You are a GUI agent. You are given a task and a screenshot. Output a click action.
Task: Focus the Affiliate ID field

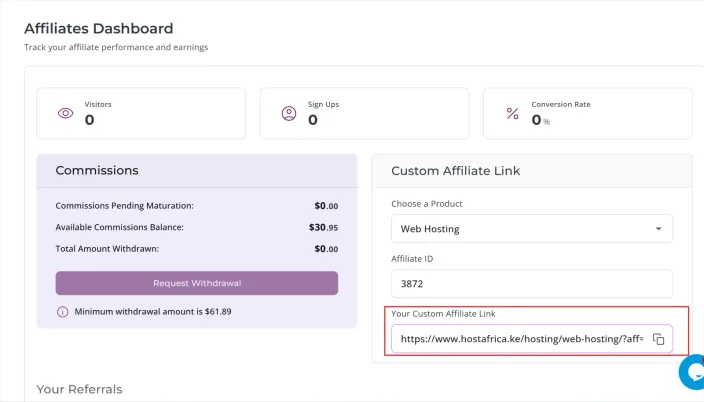tap(532, 283)
